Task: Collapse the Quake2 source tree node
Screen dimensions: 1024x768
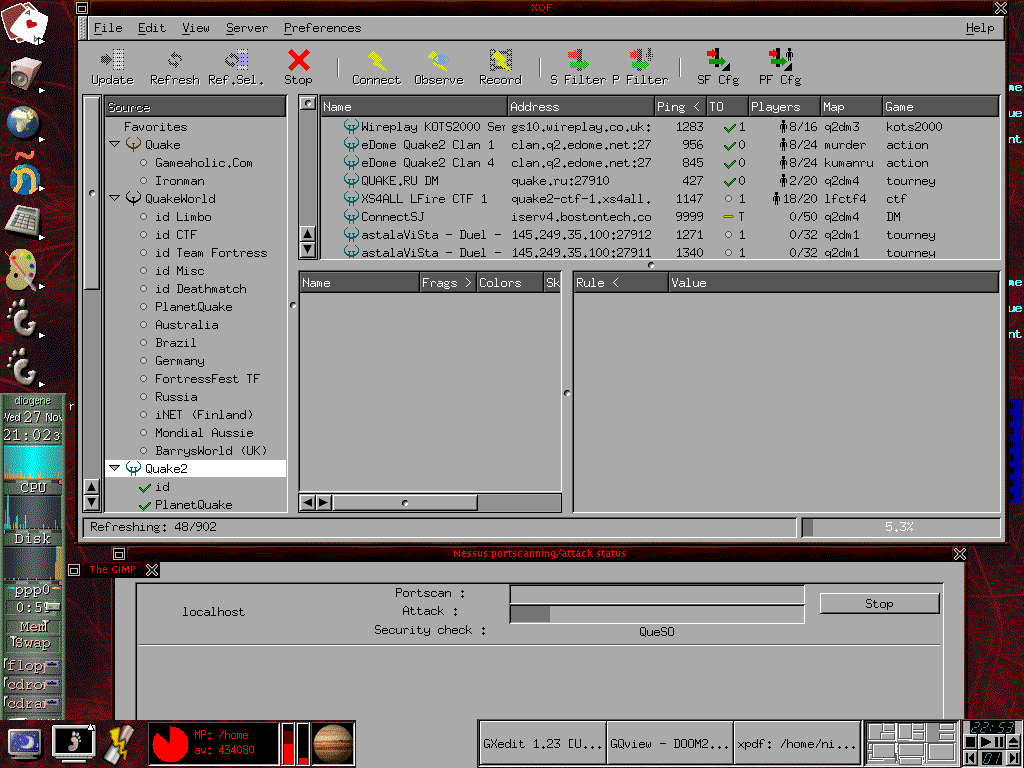Action: point(116,469)
